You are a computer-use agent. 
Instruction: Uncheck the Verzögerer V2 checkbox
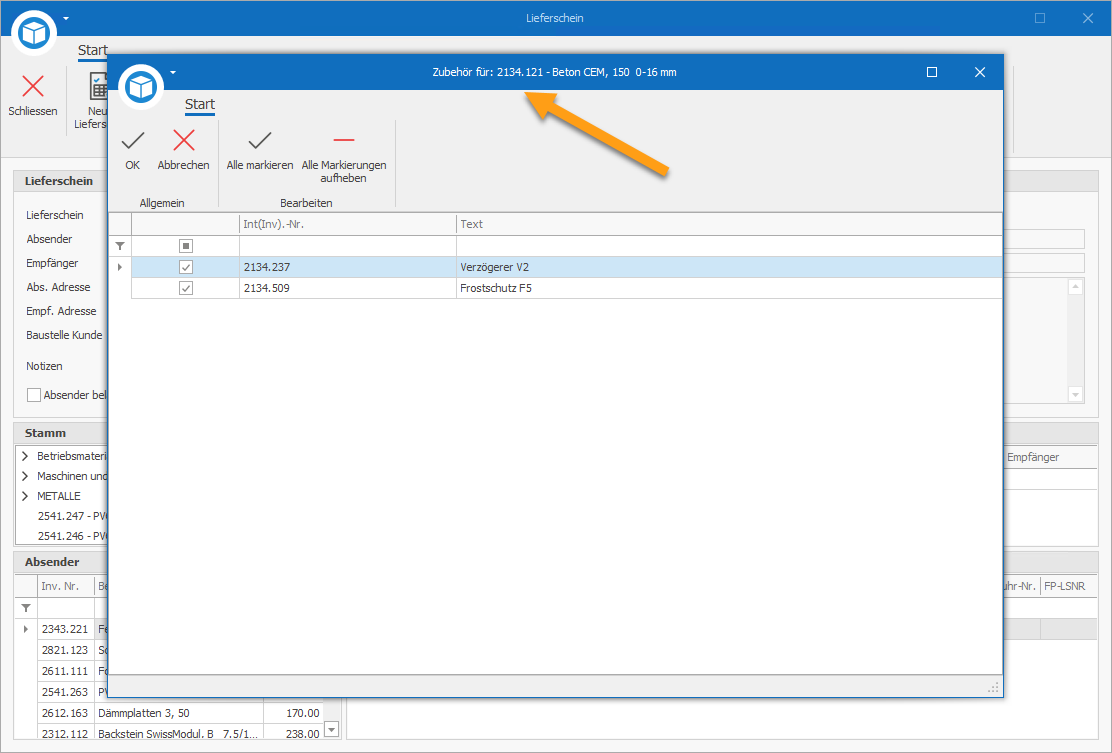pos(186,267)
